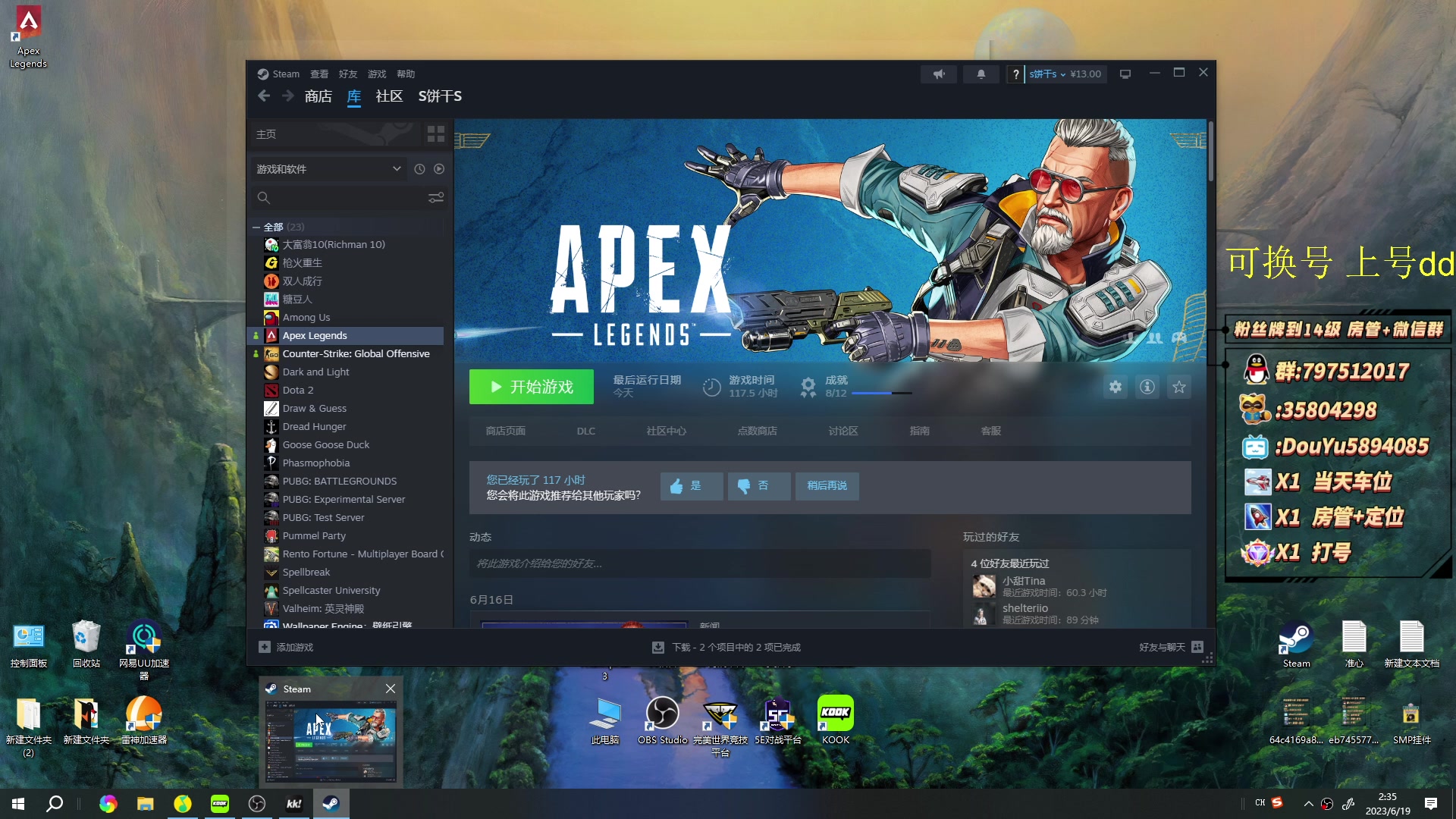Select Counter-Strike: Global Offensive in library
The width and height of the screenshot is (1456, 819).
click(356, 354)
